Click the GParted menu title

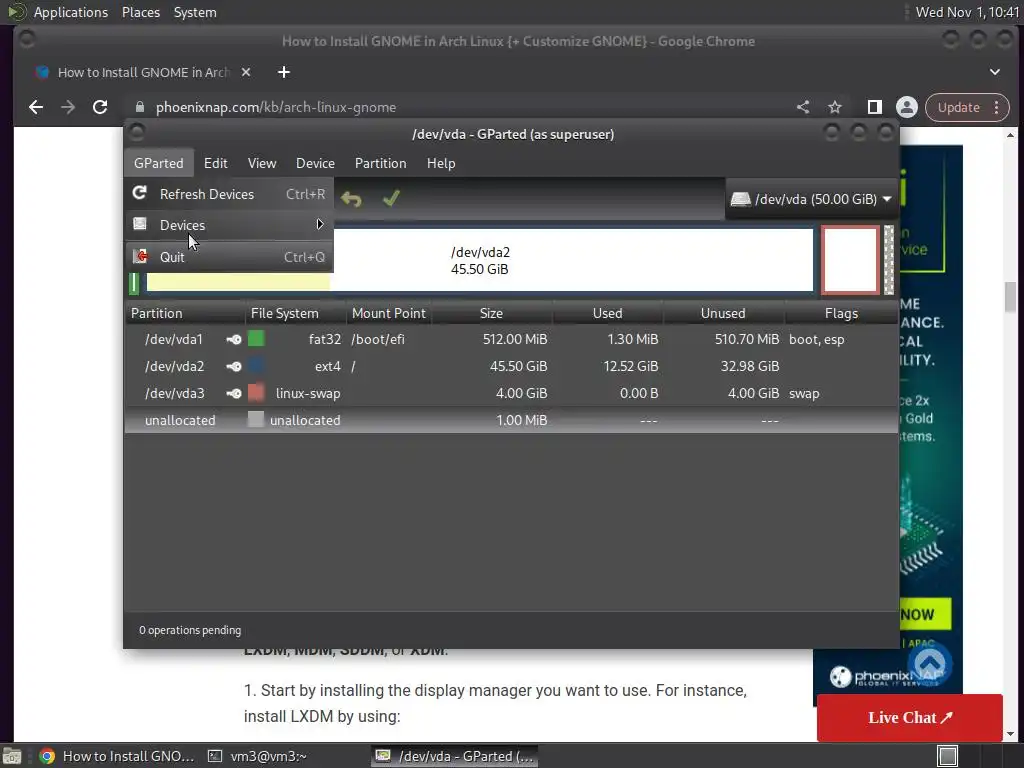tap(159, 163)
